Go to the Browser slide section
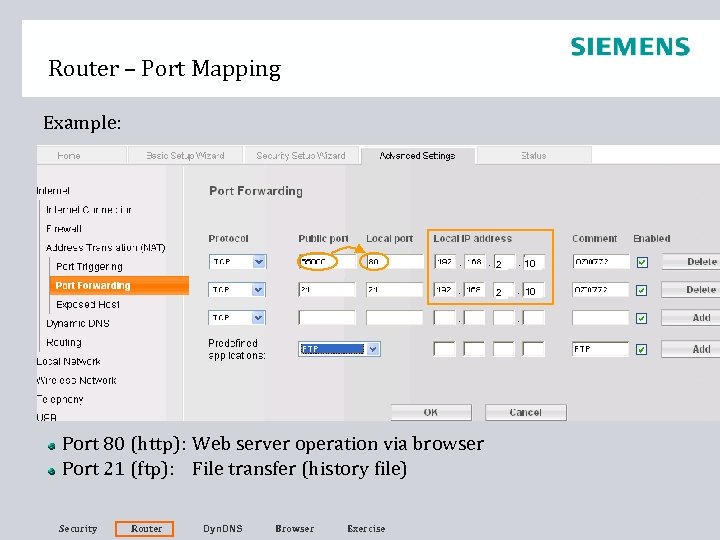This screenshot has width=720, height=540. (294, 529)
